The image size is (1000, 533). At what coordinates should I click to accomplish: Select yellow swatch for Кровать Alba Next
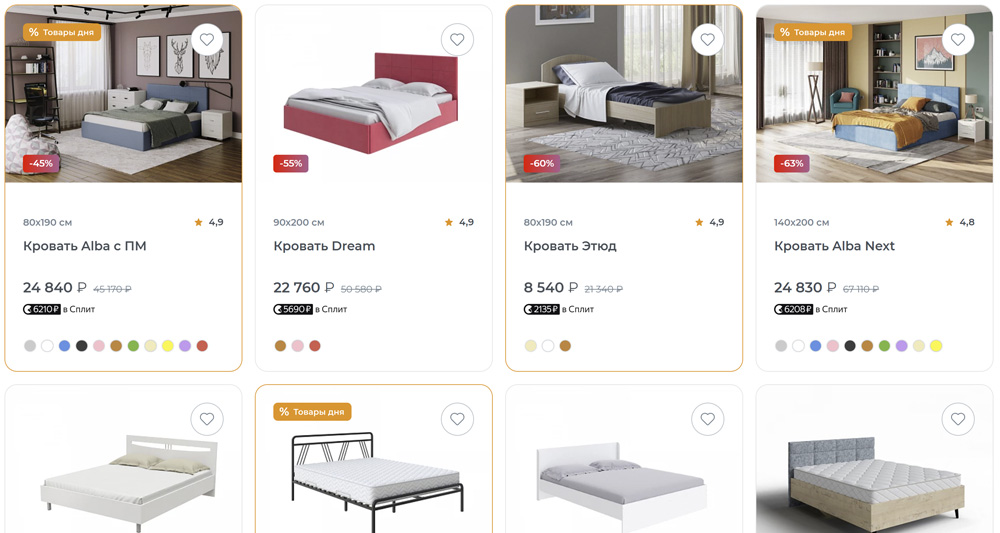[936, 346]
